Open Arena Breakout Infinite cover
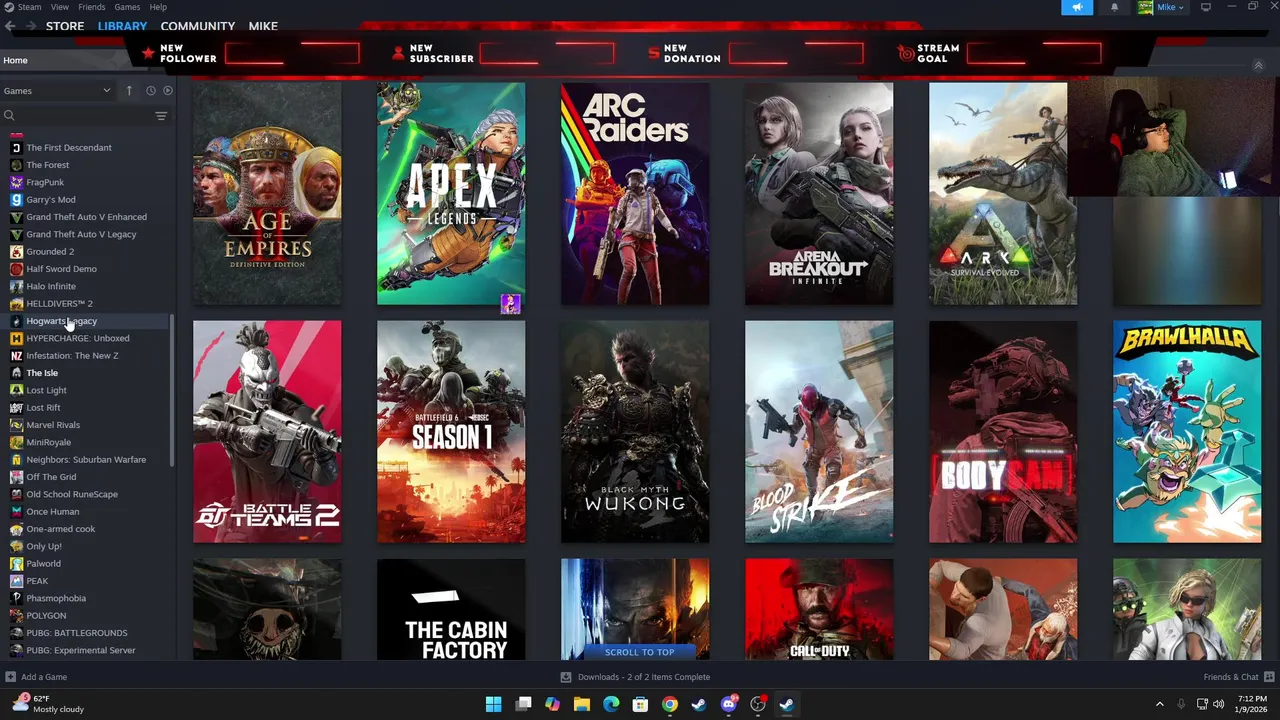1280x720 pixels. pos(819,194)
